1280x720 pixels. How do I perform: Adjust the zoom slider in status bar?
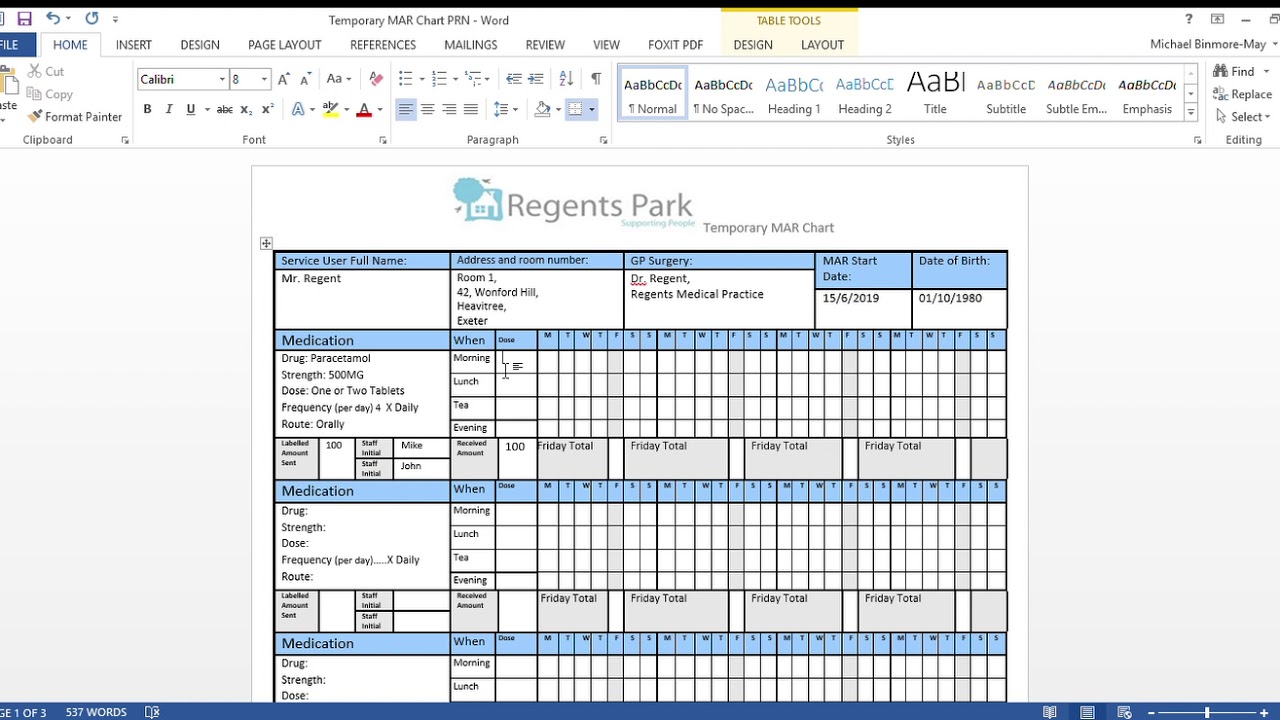coord(1207,712)
